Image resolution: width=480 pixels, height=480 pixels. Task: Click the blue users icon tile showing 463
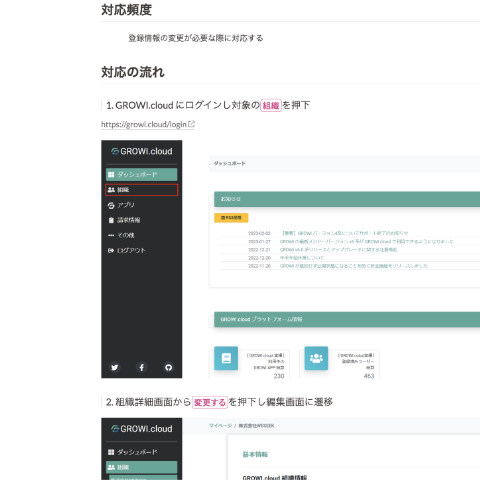(x=316, y=358)
